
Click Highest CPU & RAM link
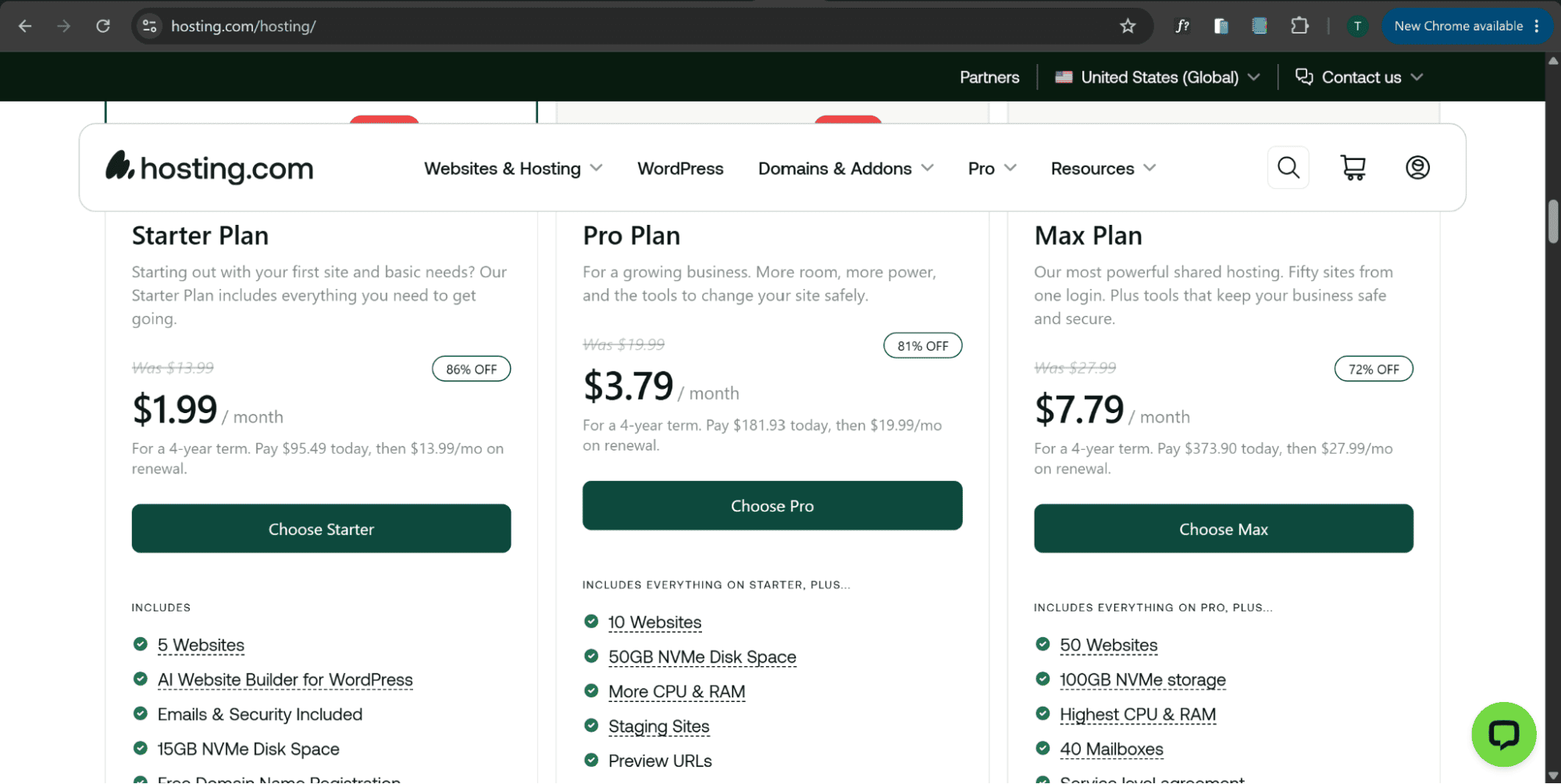(x=1138, y=715)
